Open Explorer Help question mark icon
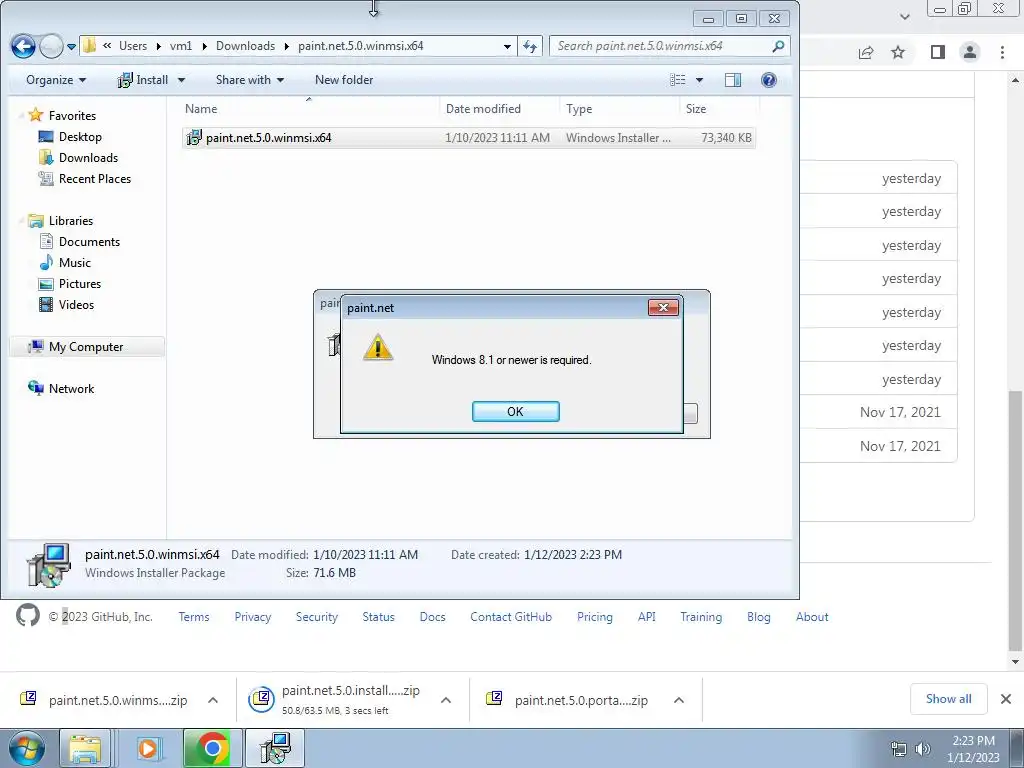Viewport: 1024px width, 768px height. [769, 80]
